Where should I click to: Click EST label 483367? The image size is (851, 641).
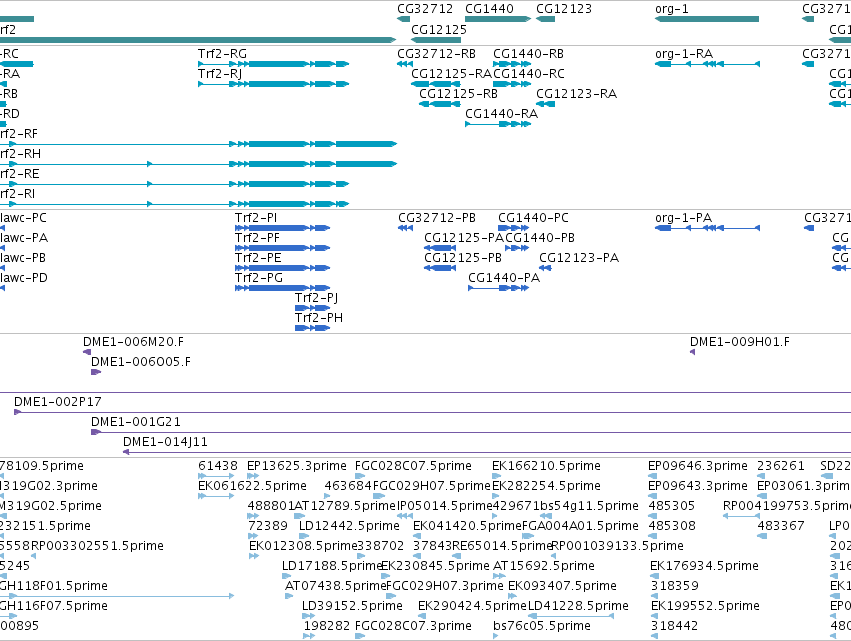pos(780,526)
